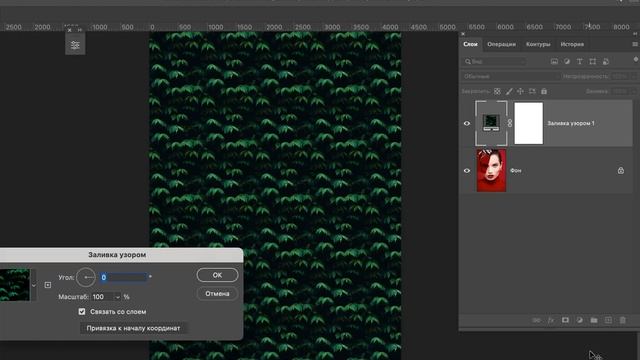This screenshot has height=360, width=640.
Task: Click the Отмена button
Action: 217,293
